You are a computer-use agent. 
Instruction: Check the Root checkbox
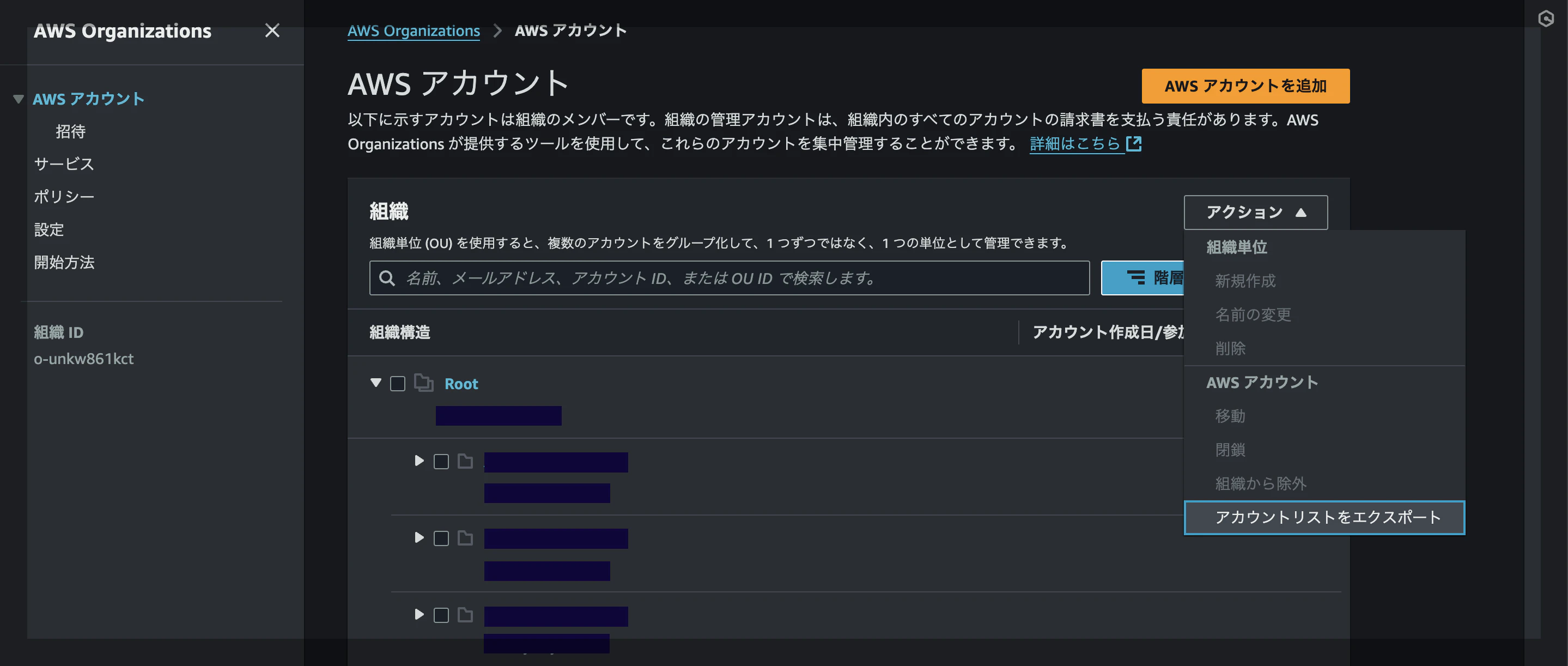pyautogui.click(x=398, y=384)
